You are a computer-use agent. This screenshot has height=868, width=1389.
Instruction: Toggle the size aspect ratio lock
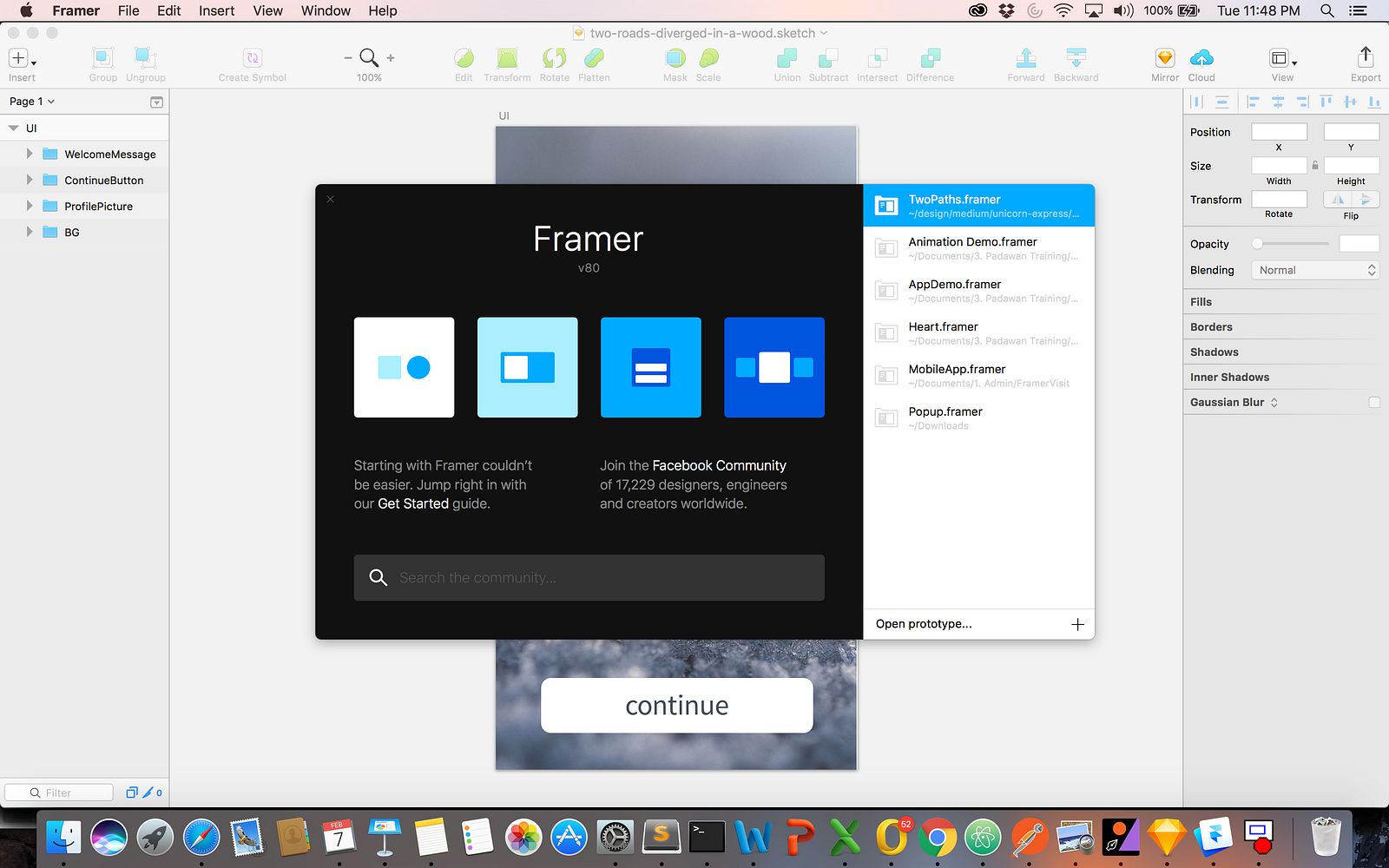coord(1315,165)
